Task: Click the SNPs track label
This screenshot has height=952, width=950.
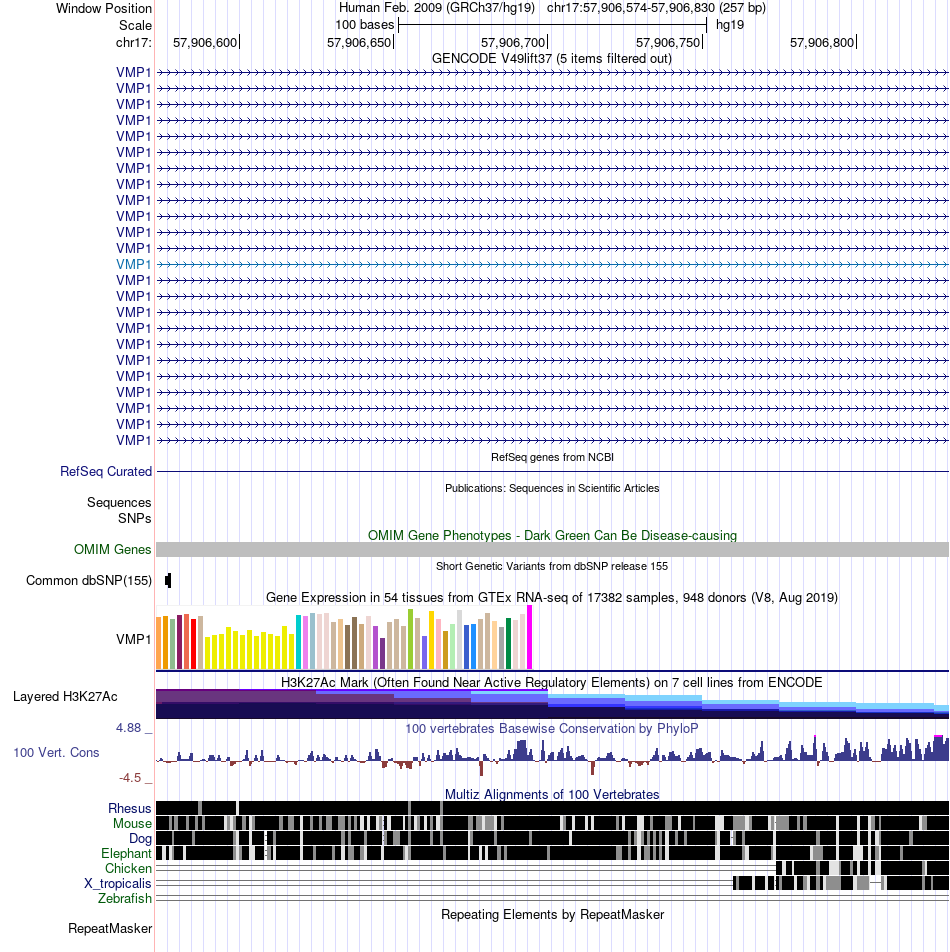Action: pos(134,518)
